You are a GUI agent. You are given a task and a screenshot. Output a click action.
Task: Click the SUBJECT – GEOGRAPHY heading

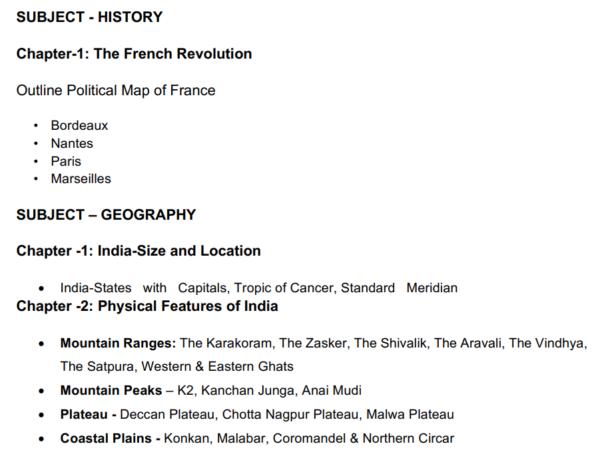pos(106,215)
